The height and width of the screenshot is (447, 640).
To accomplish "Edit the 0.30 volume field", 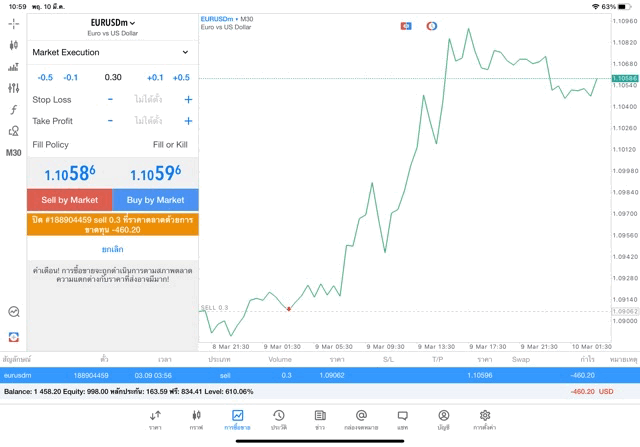I will point(113,77).
